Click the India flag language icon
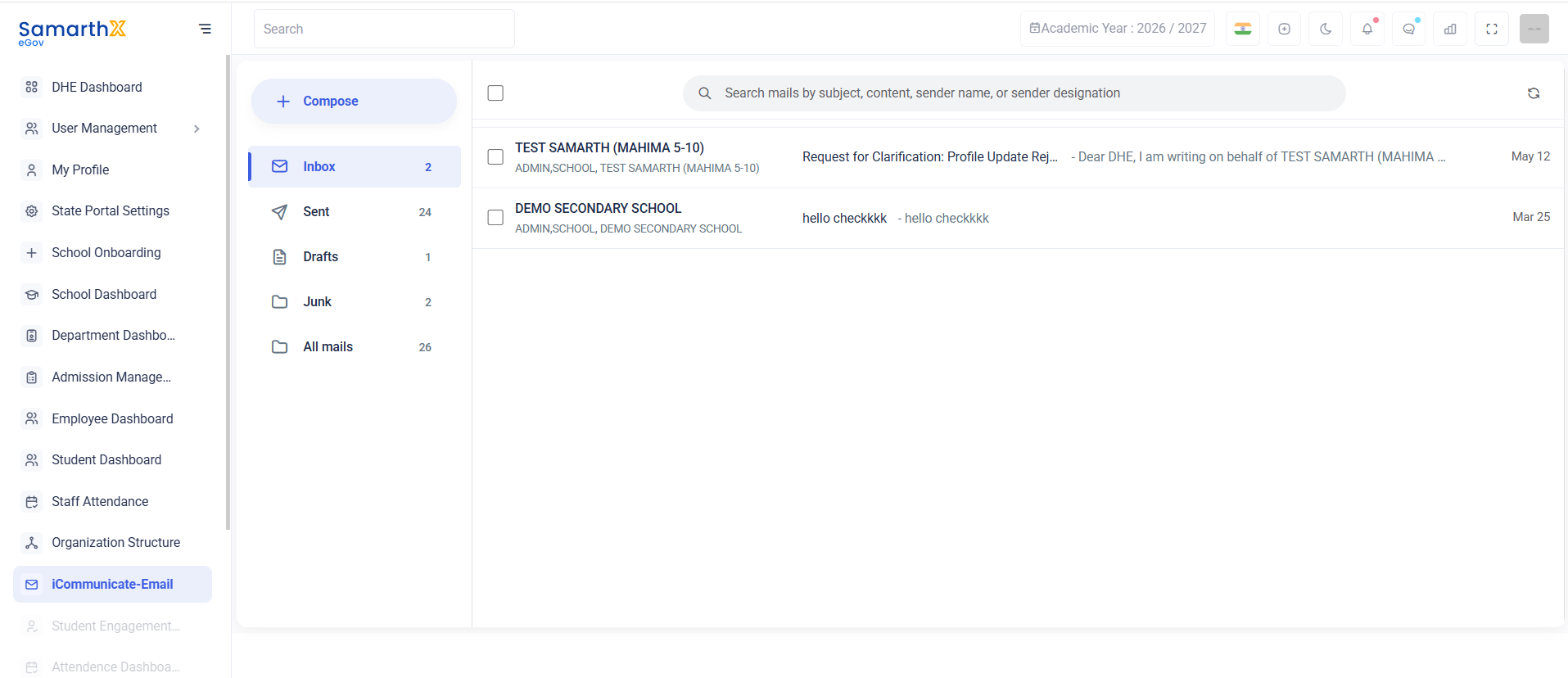This screenshot has width=1568, height=678. [x=1243, y=29]
